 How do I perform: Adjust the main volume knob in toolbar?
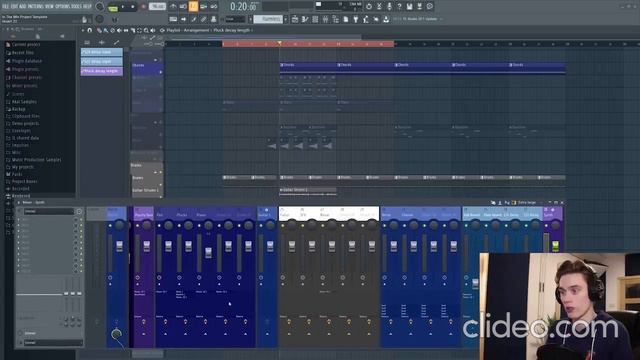click(x=99, y=6)
